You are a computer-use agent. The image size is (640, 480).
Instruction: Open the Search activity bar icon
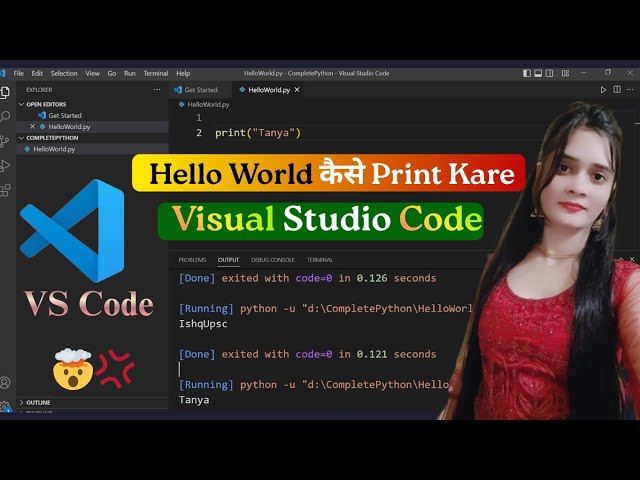pyautogui.click(x=5, y=117)
